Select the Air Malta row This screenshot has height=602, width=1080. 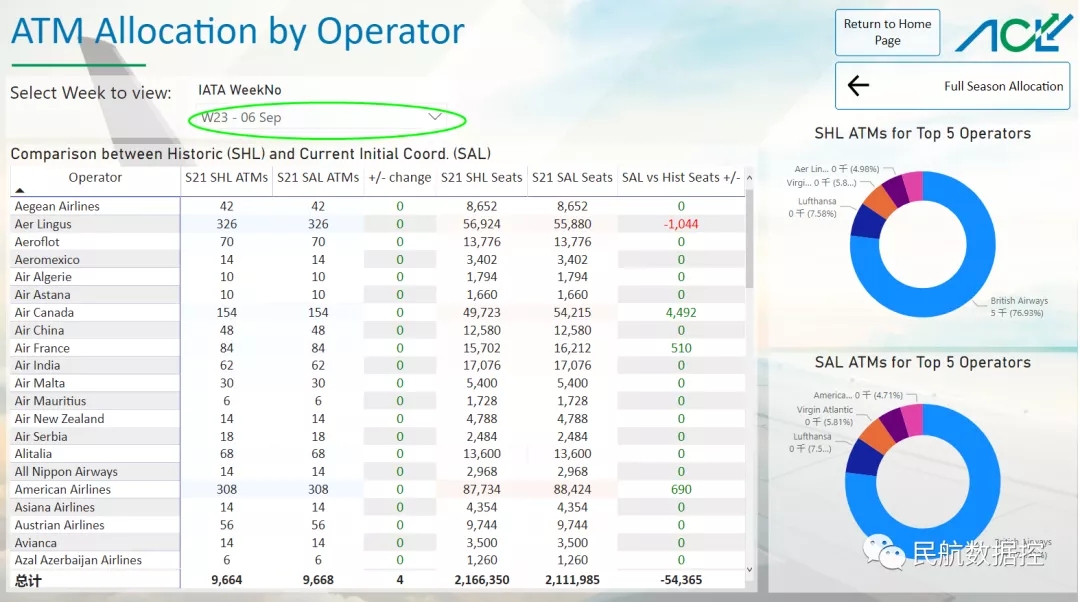pyautogui.click(x=377, y=384)
